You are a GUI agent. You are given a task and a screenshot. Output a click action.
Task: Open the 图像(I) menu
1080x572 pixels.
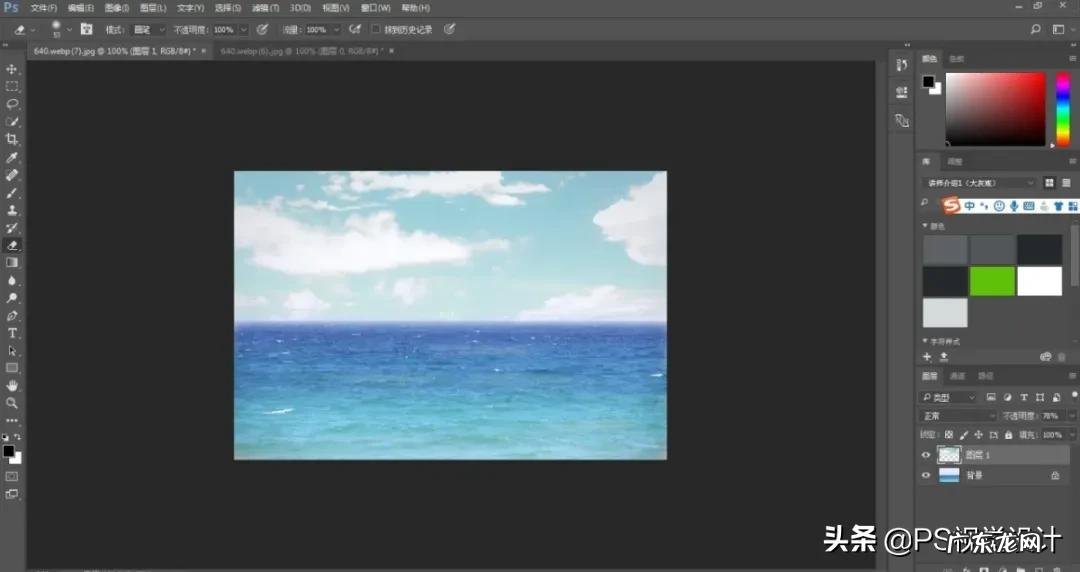click(x=117, y=8)
